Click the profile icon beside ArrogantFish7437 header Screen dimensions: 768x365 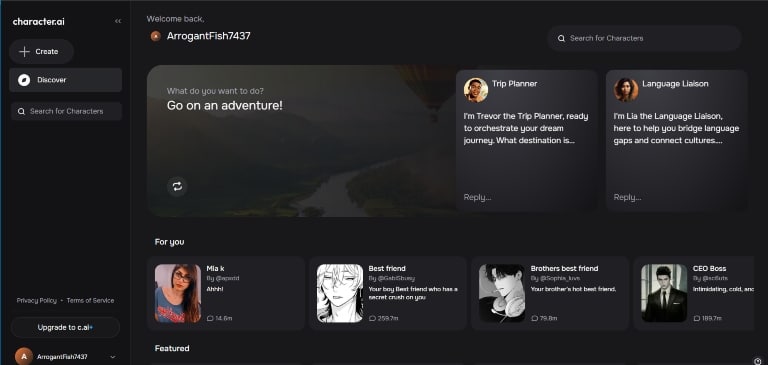tap(156, 36)
